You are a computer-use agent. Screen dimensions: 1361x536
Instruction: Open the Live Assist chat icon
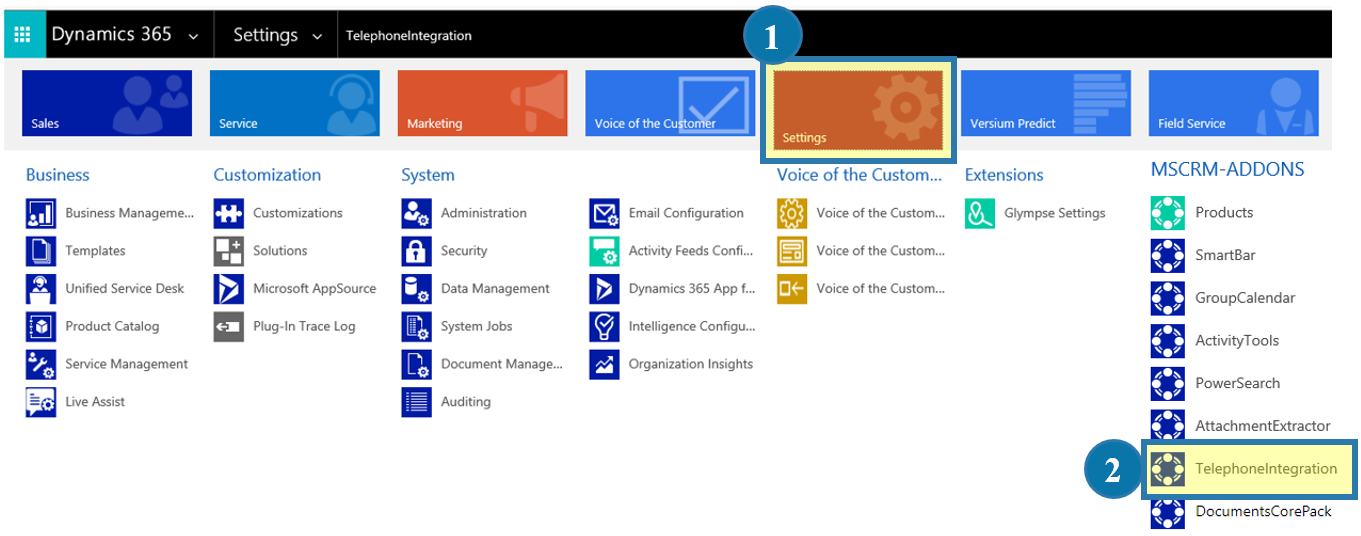pyautogui.click(x=41, y=402)
